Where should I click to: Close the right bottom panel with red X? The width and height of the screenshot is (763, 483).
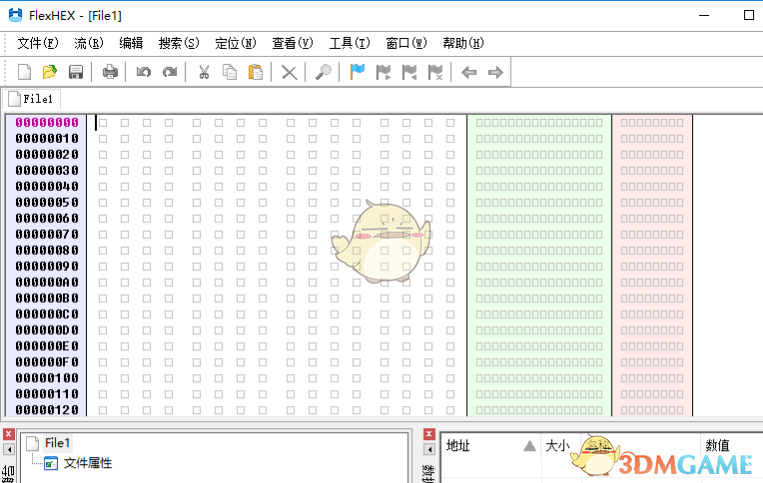click(x=429, y=434)
